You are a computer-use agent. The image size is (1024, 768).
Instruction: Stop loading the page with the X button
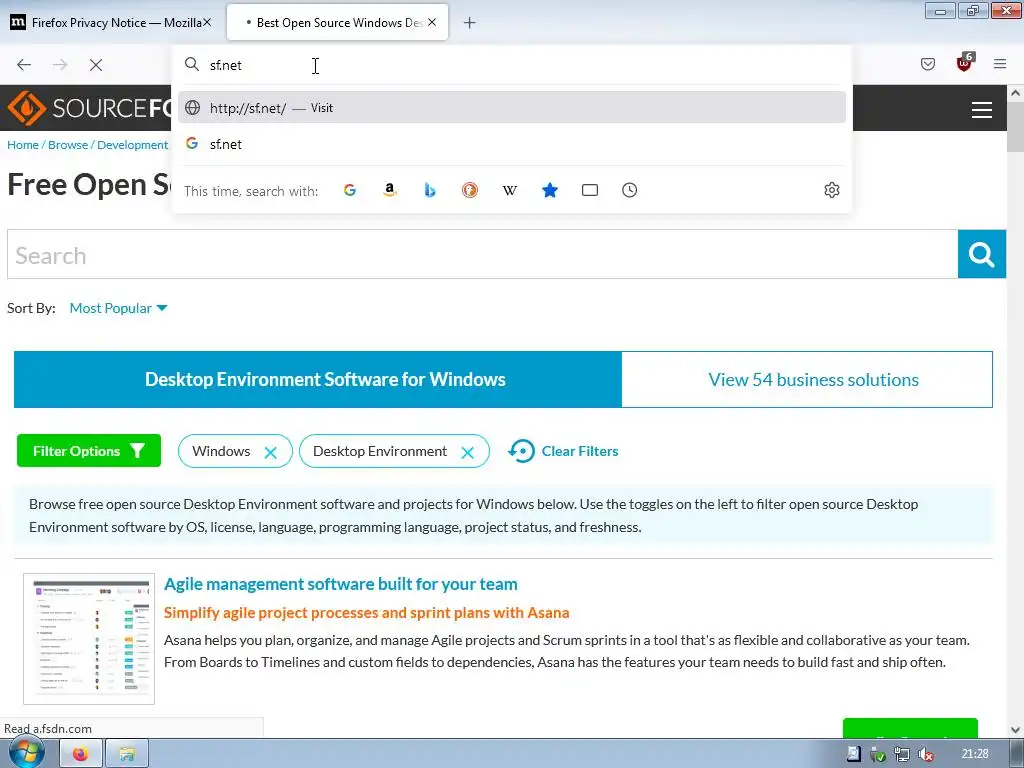coord(96,65)
